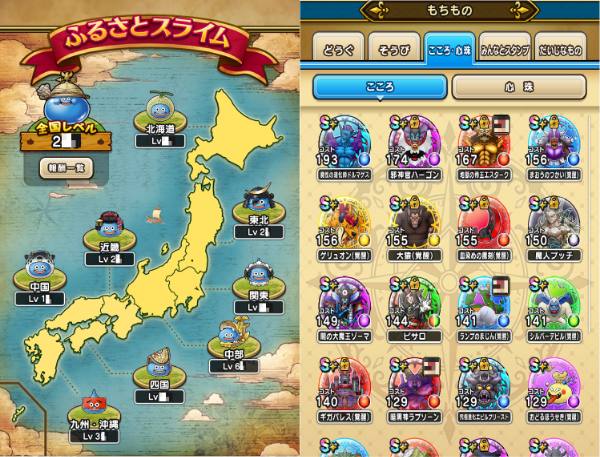This screenshot has width=600, height=457.
Task: Open the 中国 region slime
Action: (x=39, y=265)
